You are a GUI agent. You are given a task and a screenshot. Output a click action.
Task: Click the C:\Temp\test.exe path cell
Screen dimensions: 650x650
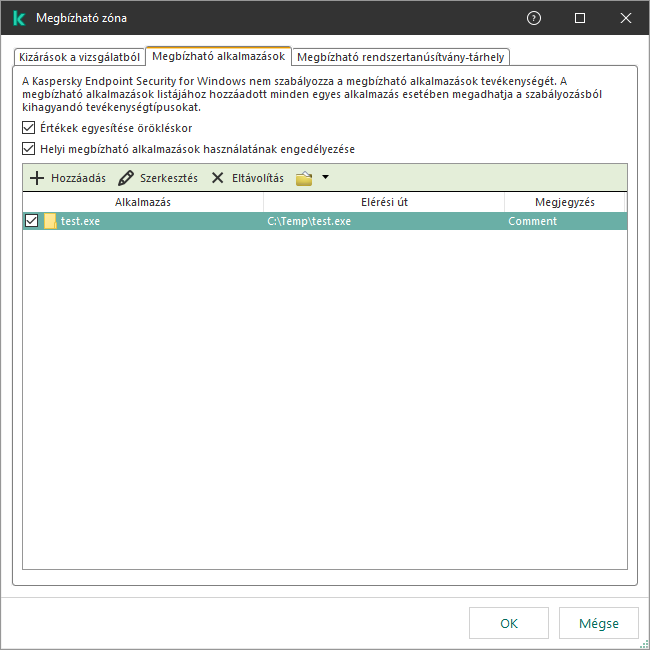click(309, 221)
